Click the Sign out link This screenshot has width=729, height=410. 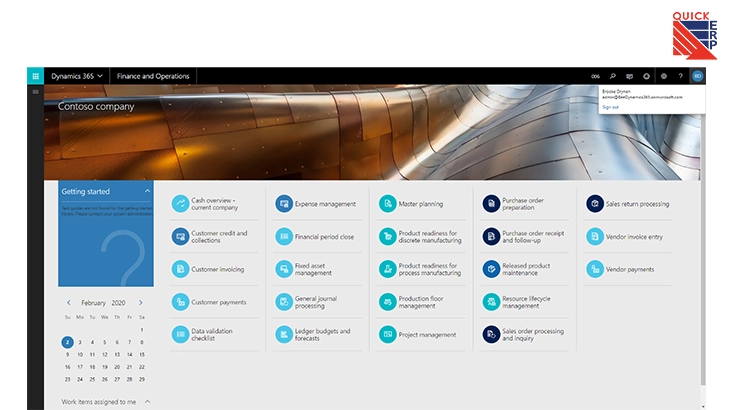click(x=610, y=107)
